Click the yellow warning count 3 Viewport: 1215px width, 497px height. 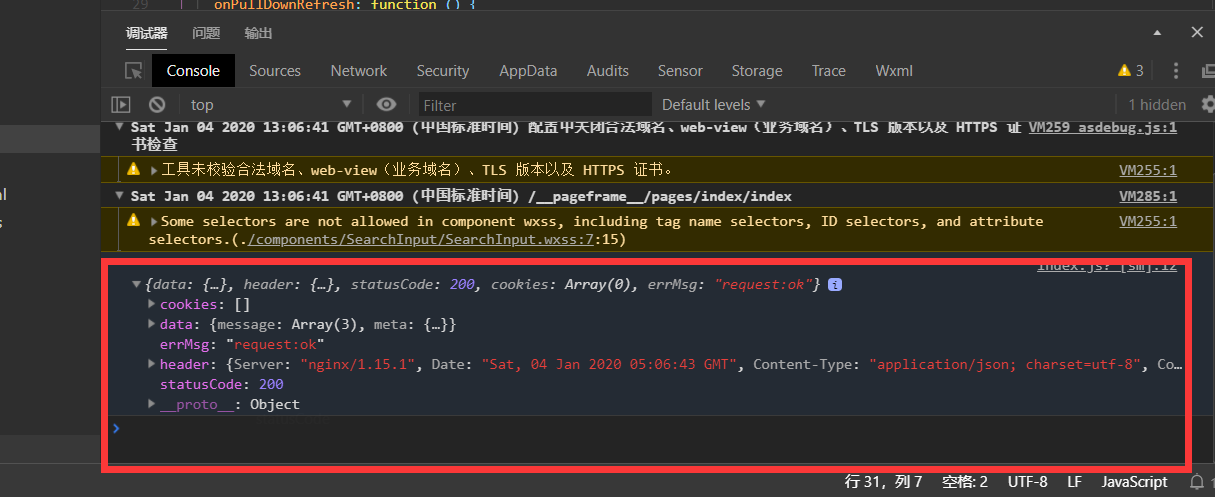coord(1131,71)
